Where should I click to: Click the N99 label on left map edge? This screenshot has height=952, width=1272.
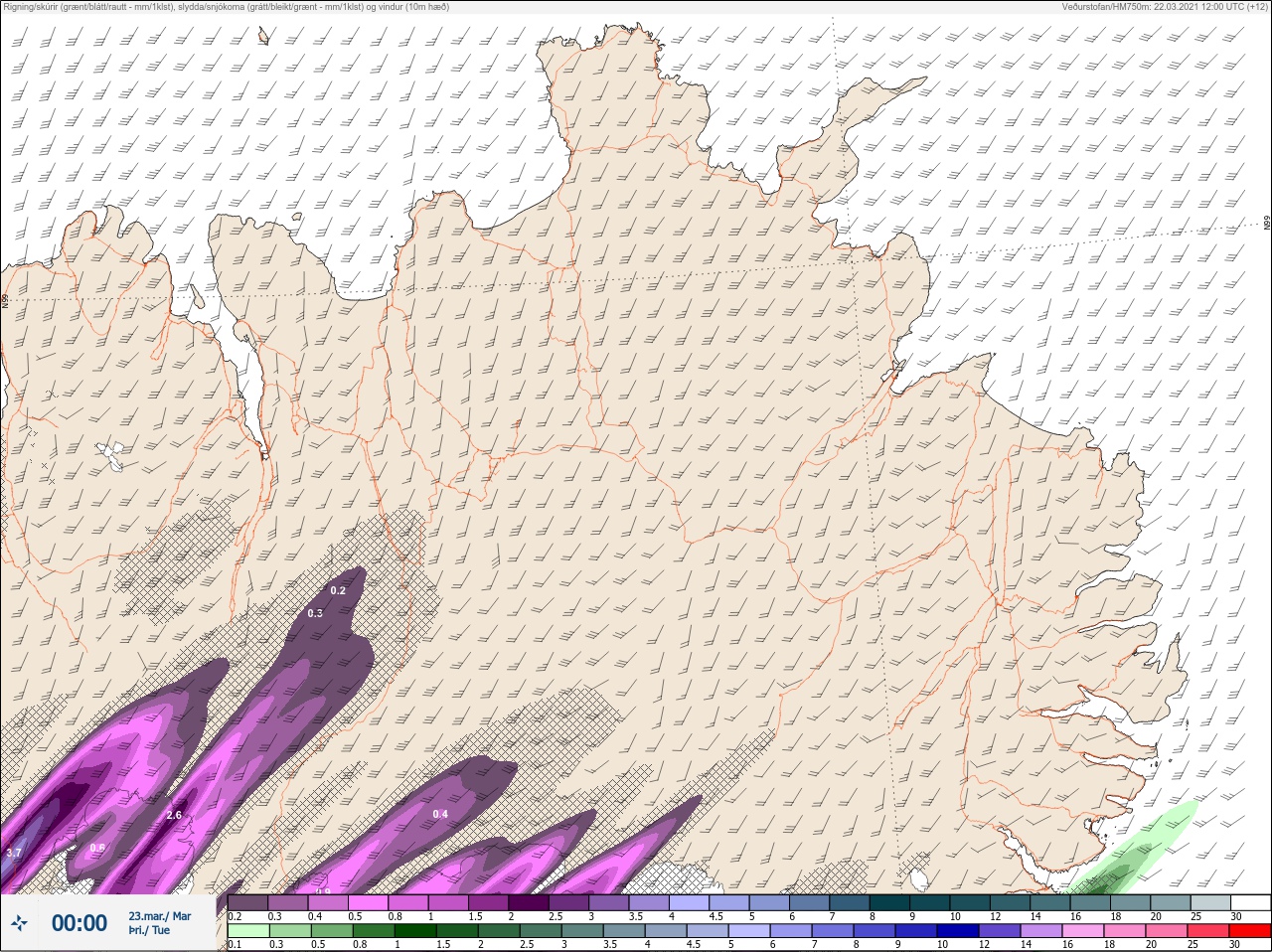tap(5, 300)
